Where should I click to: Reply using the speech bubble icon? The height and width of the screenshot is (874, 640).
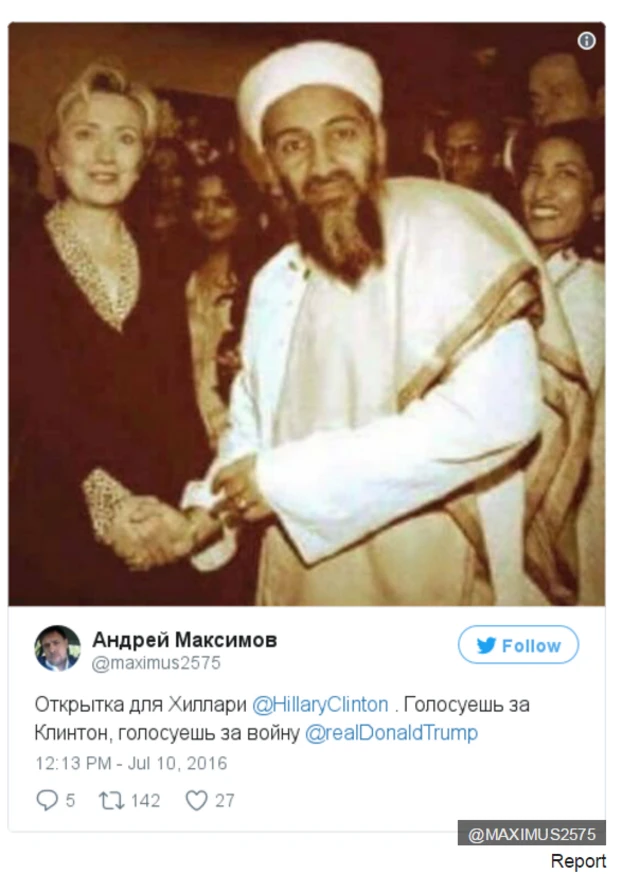(x=47, y=800)
